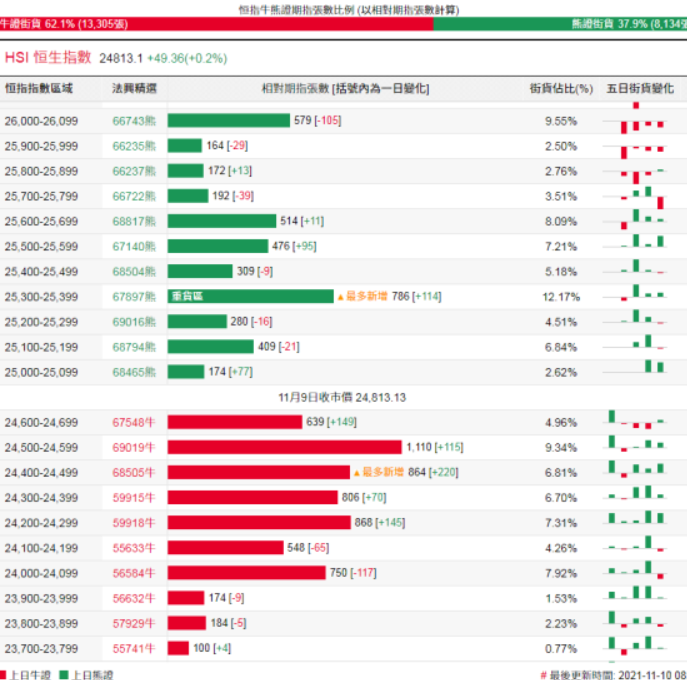Viewport: 687px width, 680px height.
Task: Click the value 864 [+220]
Action: (x=433, y=472)
